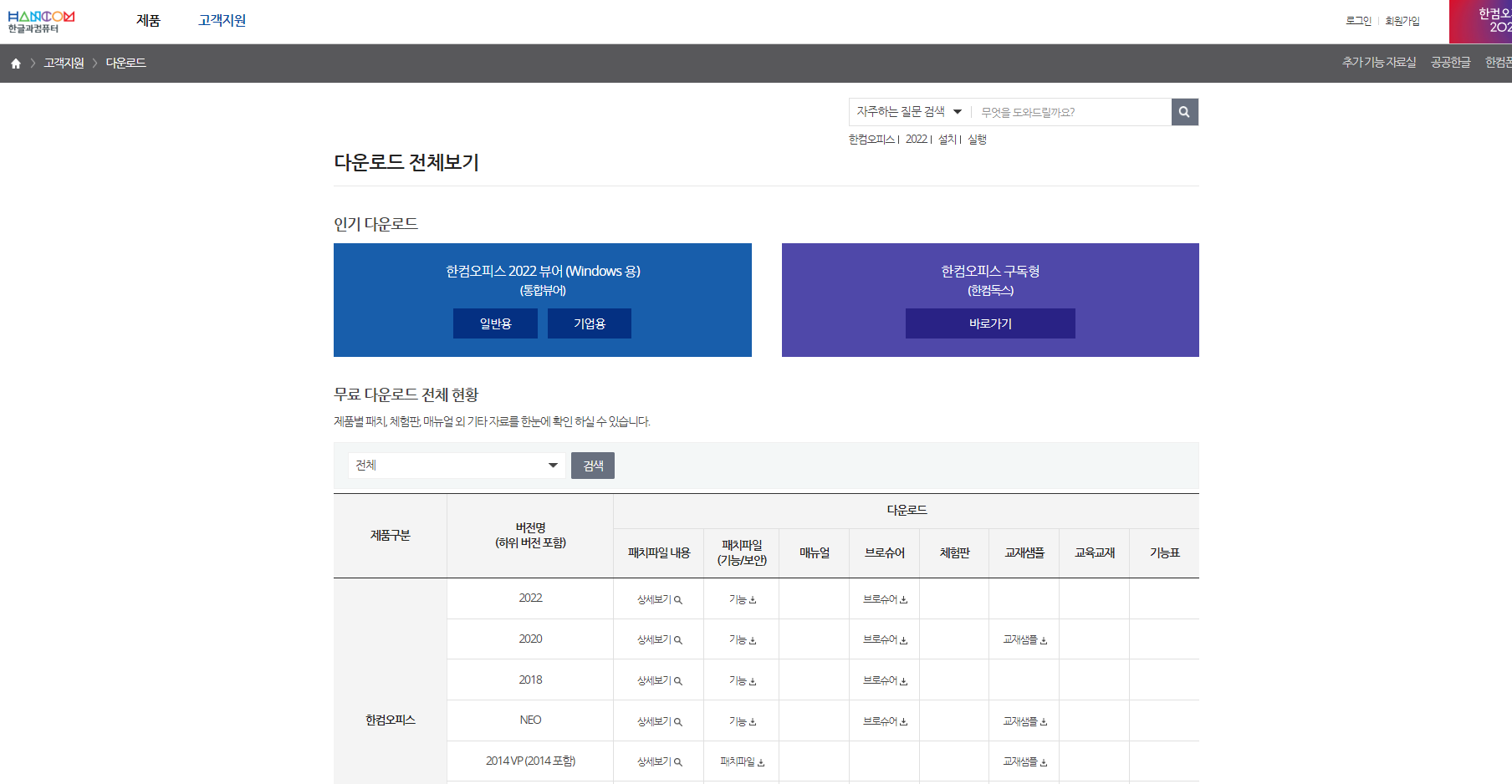Download 교재샘플 for the NEO version
Image resolution: width=1512 pixels, height=784 pixels.
click(x=1024, y=720)
